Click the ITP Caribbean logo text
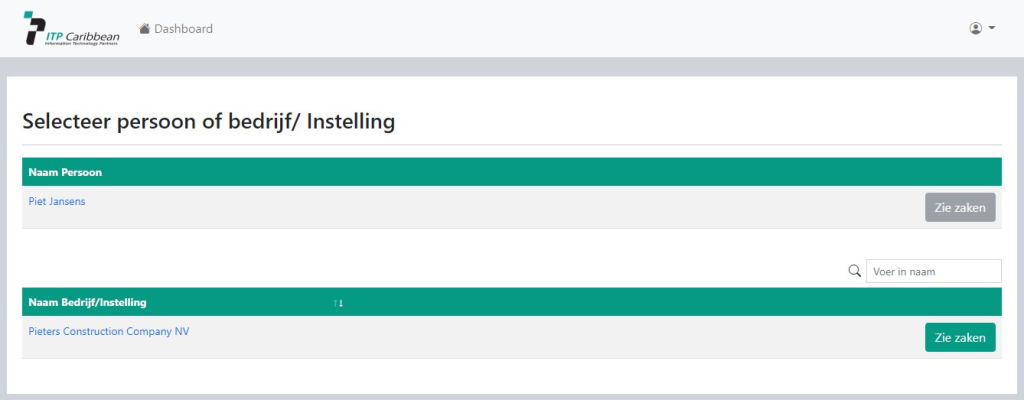1024x400 pixels. click(83, 35)
